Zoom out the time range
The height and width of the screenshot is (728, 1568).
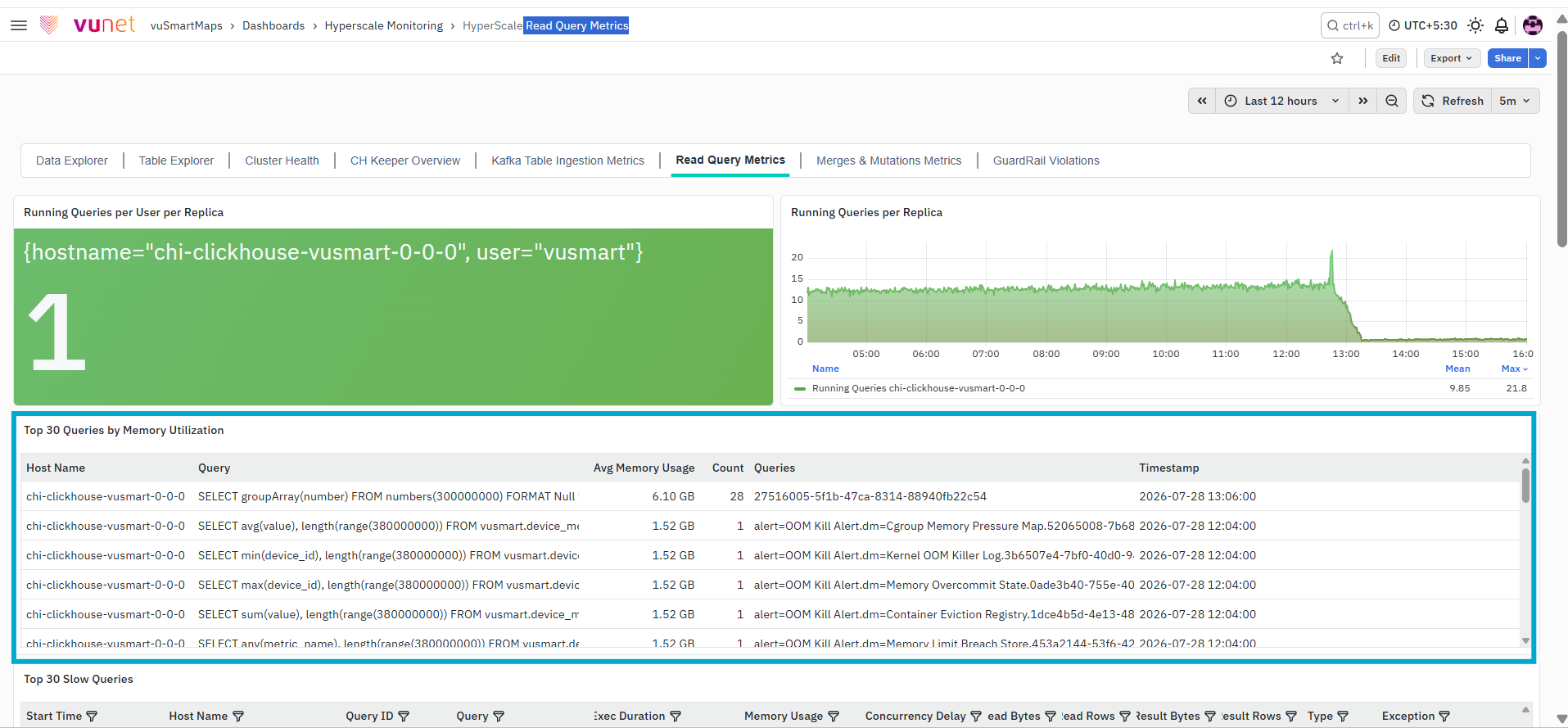pos(1392,101)
